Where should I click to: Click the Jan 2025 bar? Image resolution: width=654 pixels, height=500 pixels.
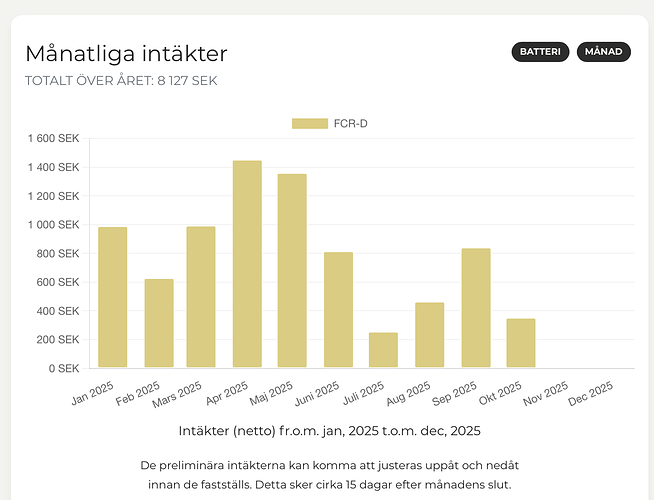pyautogui.click(x=113, y=298)
